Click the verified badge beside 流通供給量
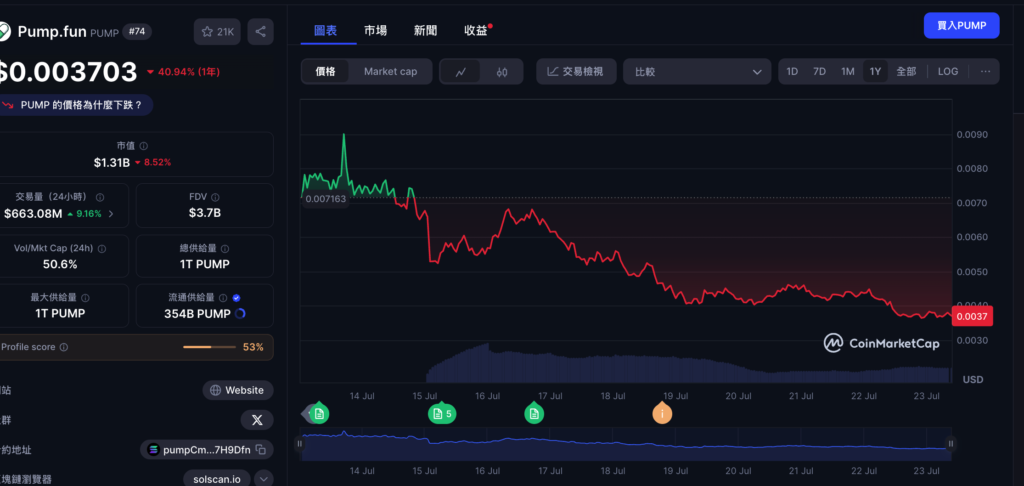The image size is (1024, 486). 236,298
